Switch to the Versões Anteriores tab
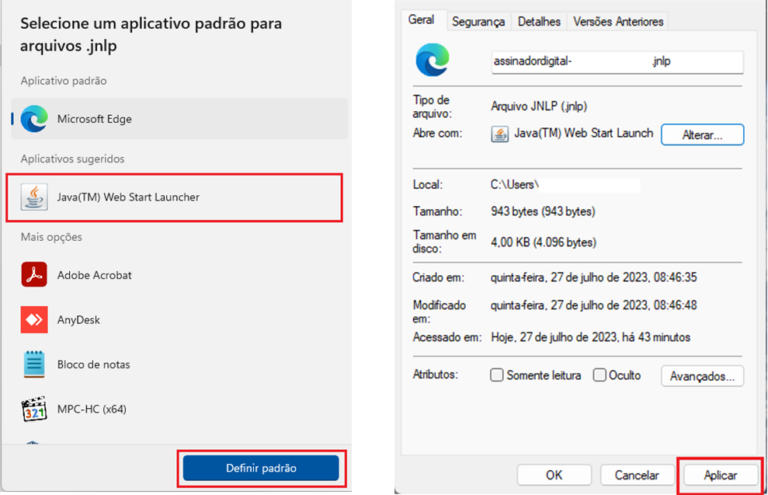The image size is (768, 495). click(617, 21)
